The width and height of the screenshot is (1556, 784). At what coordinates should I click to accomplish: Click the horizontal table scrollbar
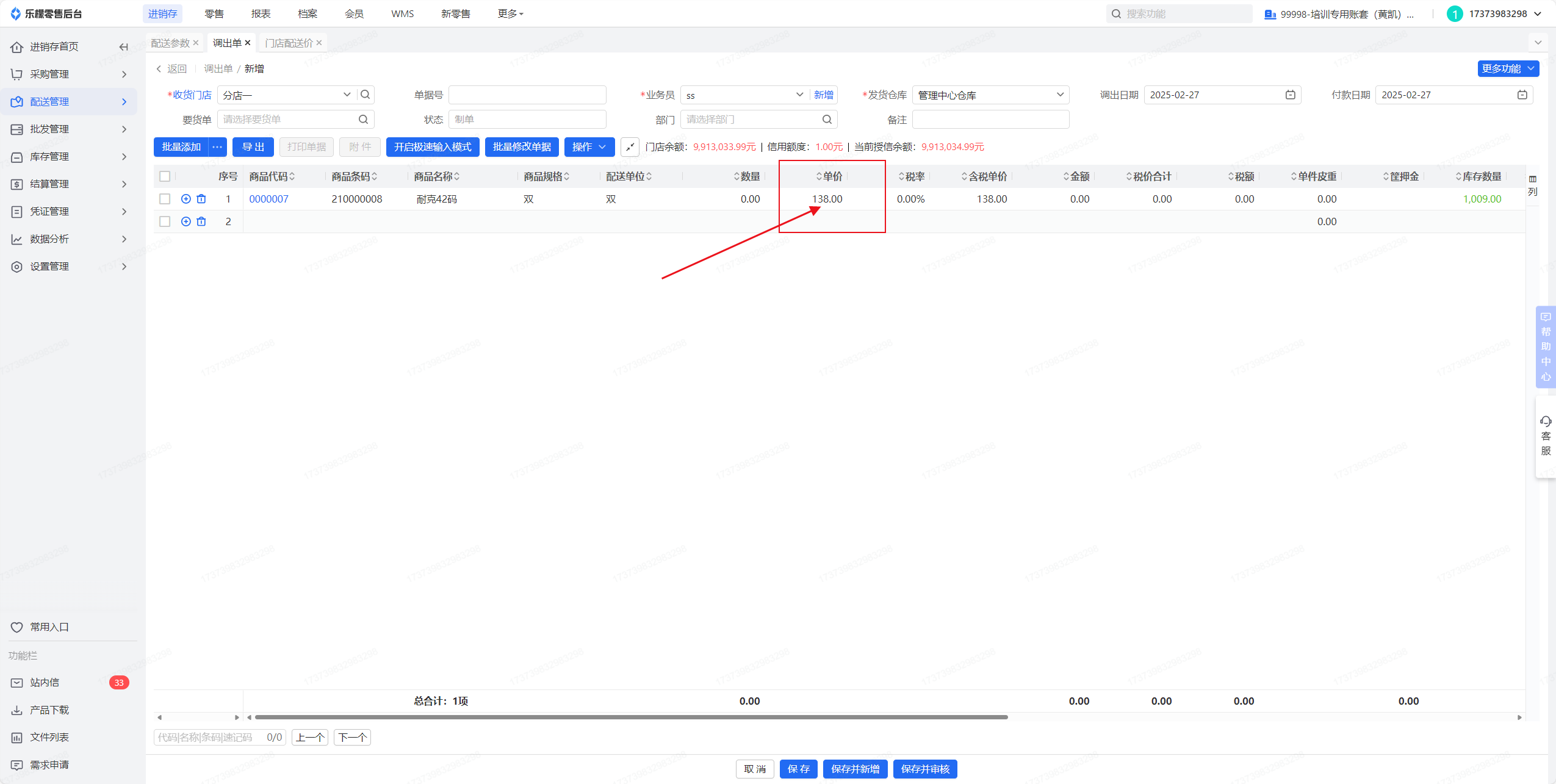(x=631, y=717)
